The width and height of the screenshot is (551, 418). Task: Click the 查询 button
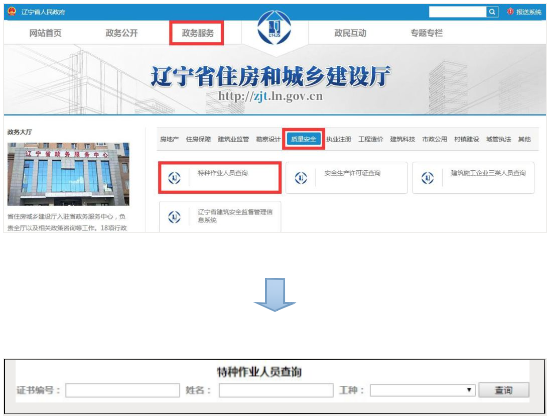pyautogui.click(x=504, y=390)
